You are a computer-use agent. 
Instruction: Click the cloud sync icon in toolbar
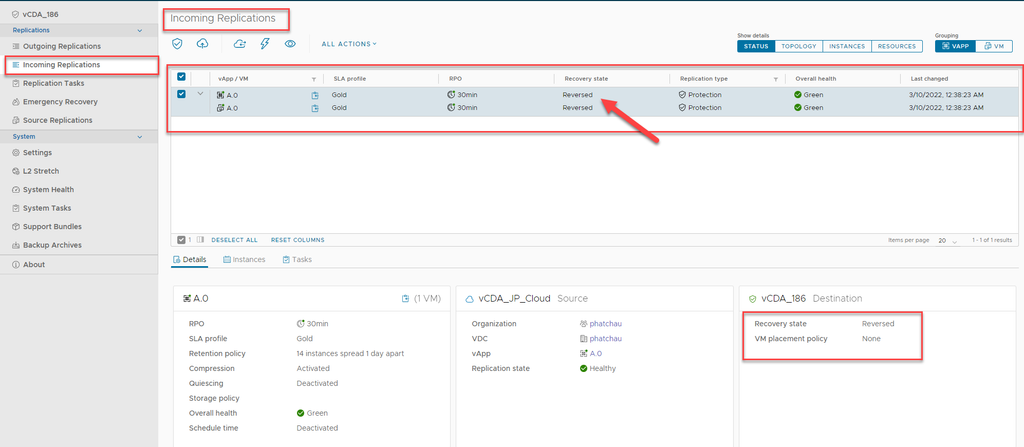coord(240,44)
